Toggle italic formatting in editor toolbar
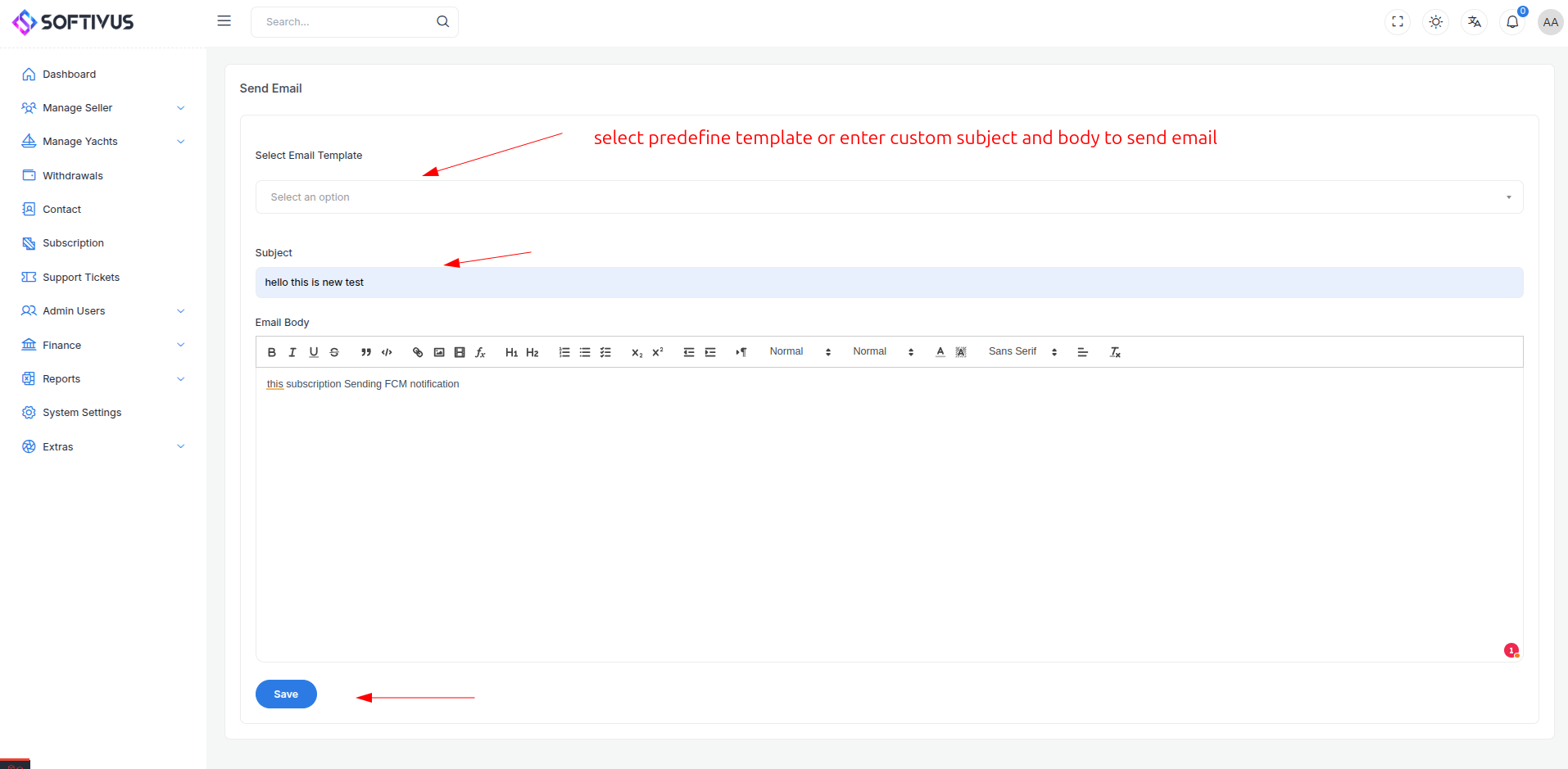 coord(292,352)
